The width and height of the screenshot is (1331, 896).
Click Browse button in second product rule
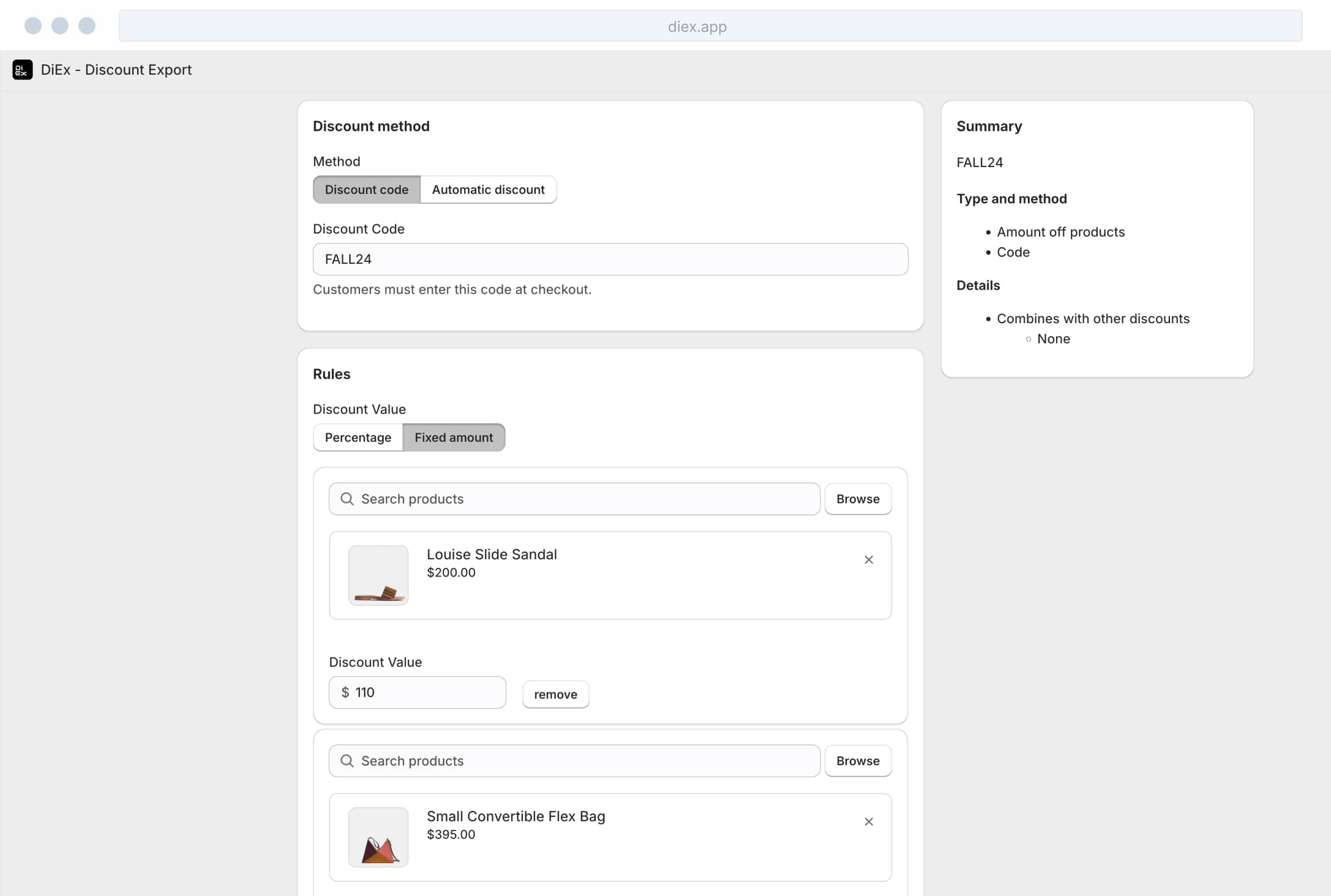tap(857, 761)
